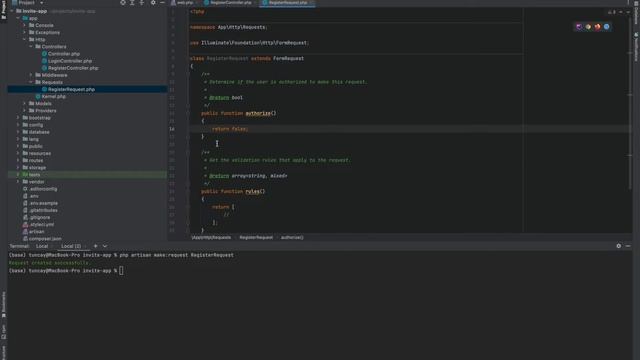Image resolution: width=640 pixels, height=360 pixels.
Task: Click the rules method name in code
Action: coord(253,191)
